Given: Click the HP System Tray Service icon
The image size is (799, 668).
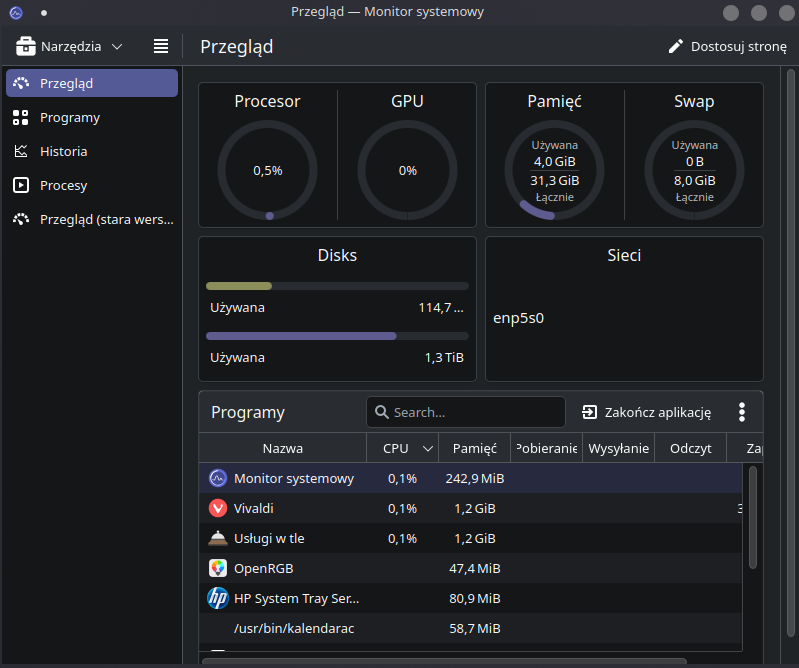Looking at the screenshot, I should pyautogui.click(x=218, y=598).
